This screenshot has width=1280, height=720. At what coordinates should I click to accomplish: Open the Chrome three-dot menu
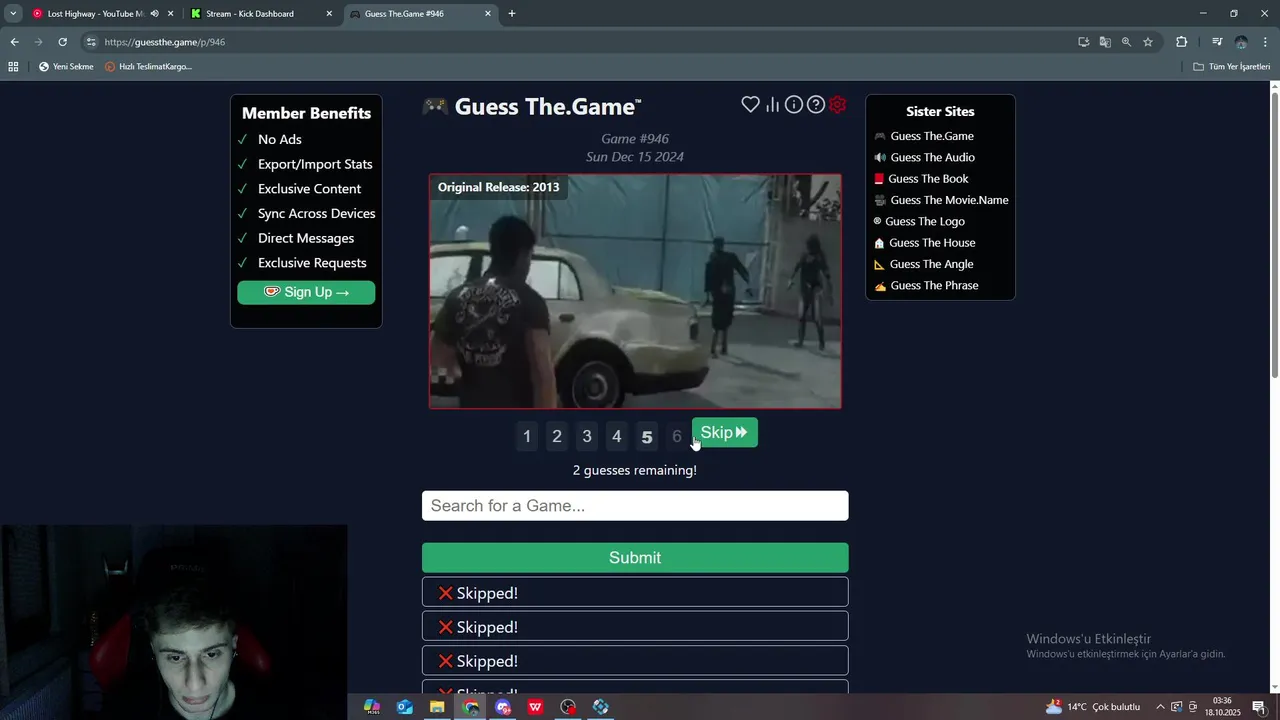click(x=1266, y=42)
